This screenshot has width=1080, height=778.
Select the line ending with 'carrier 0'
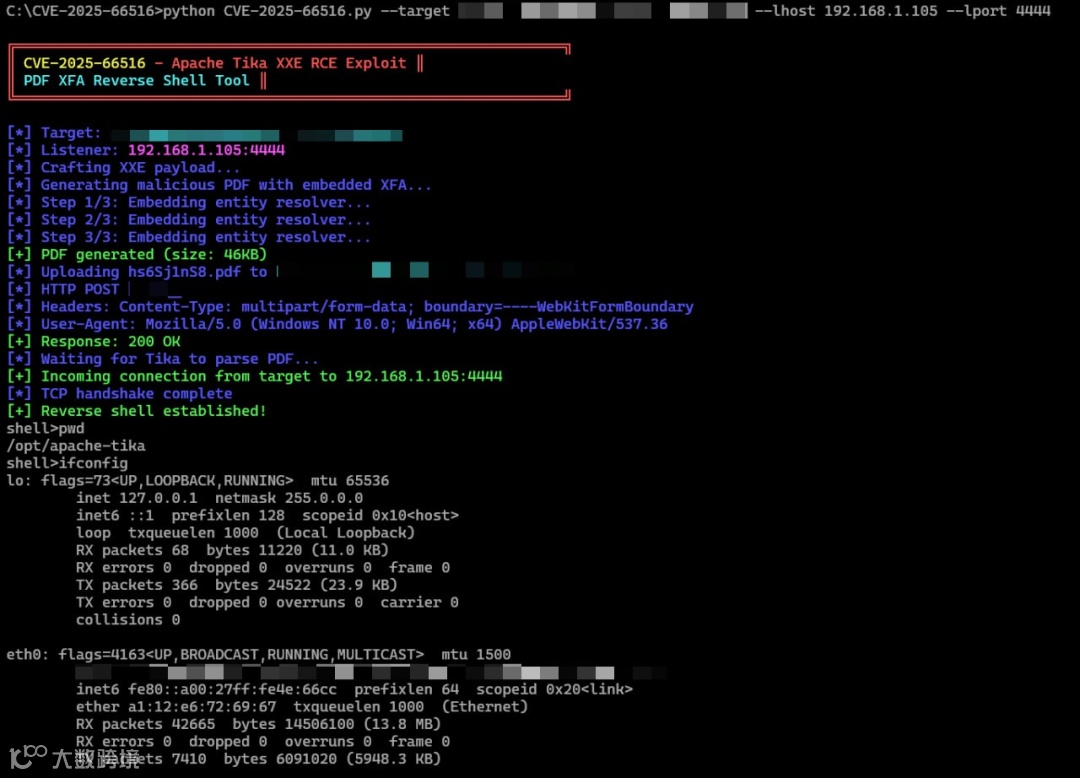[267, 602]
